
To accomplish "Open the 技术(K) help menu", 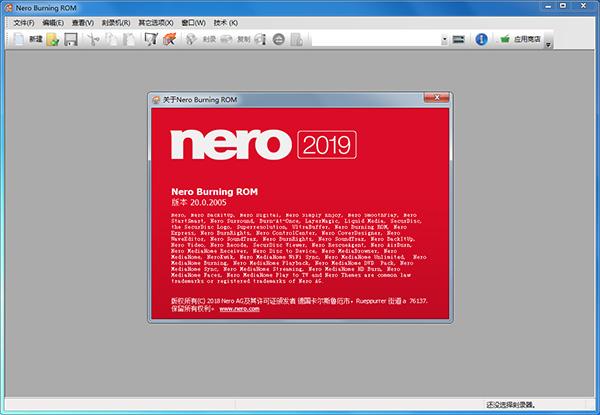I will [225, 23].
